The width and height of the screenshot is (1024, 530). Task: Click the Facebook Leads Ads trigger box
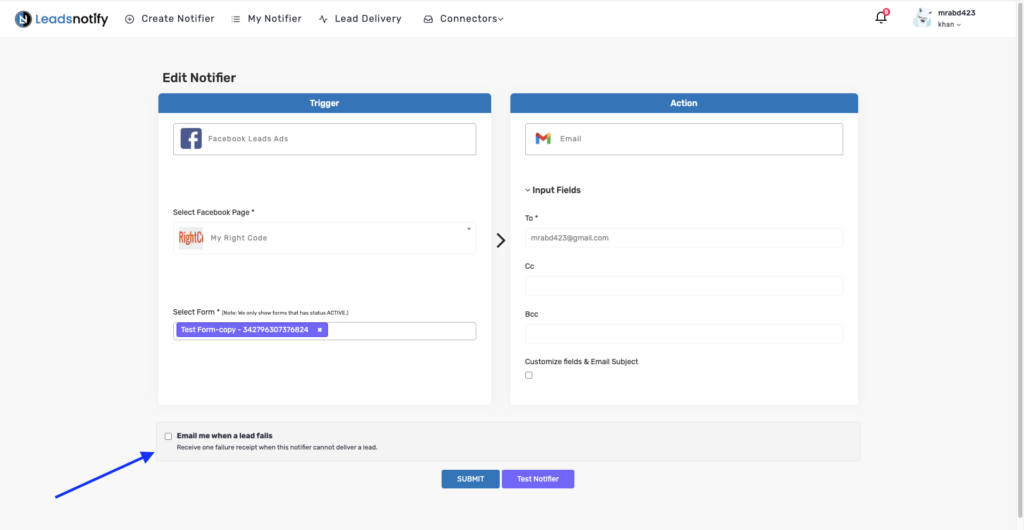pyautogui.click(x=325, y=139)
